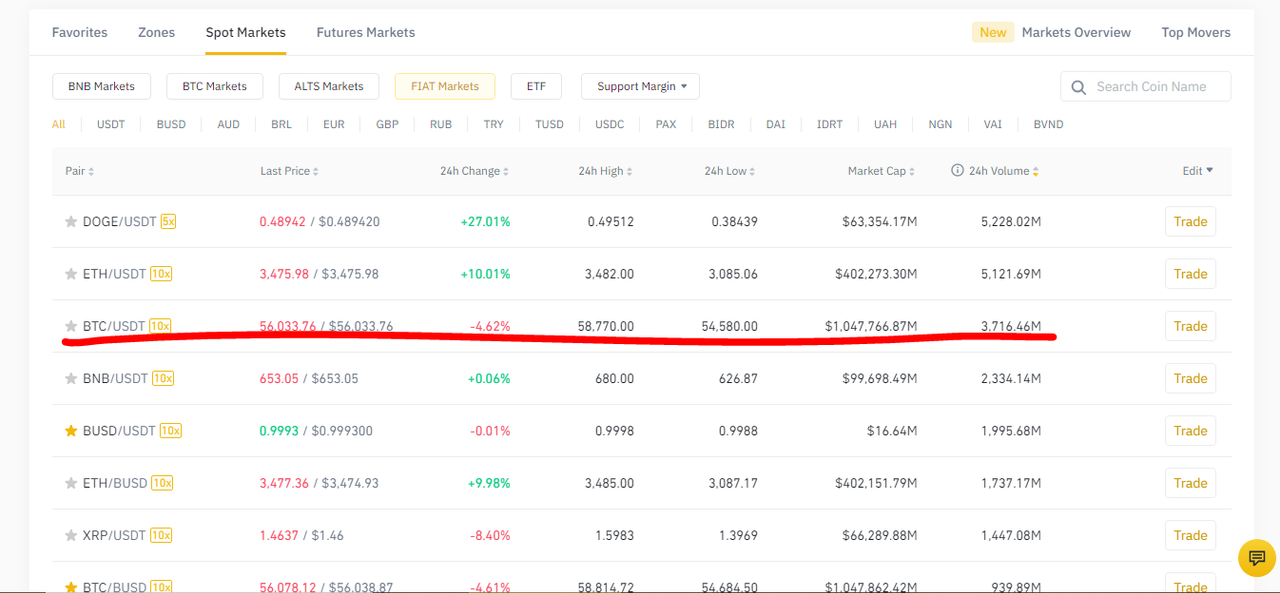Open the Edit columns dropdown
1280x593 pixels.
tap(1197, 171)
